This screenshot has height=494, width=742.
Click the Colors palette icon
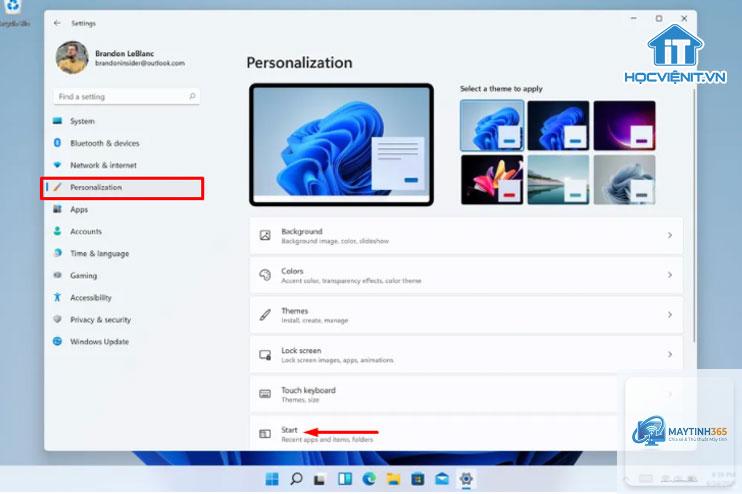coord(265,275)
